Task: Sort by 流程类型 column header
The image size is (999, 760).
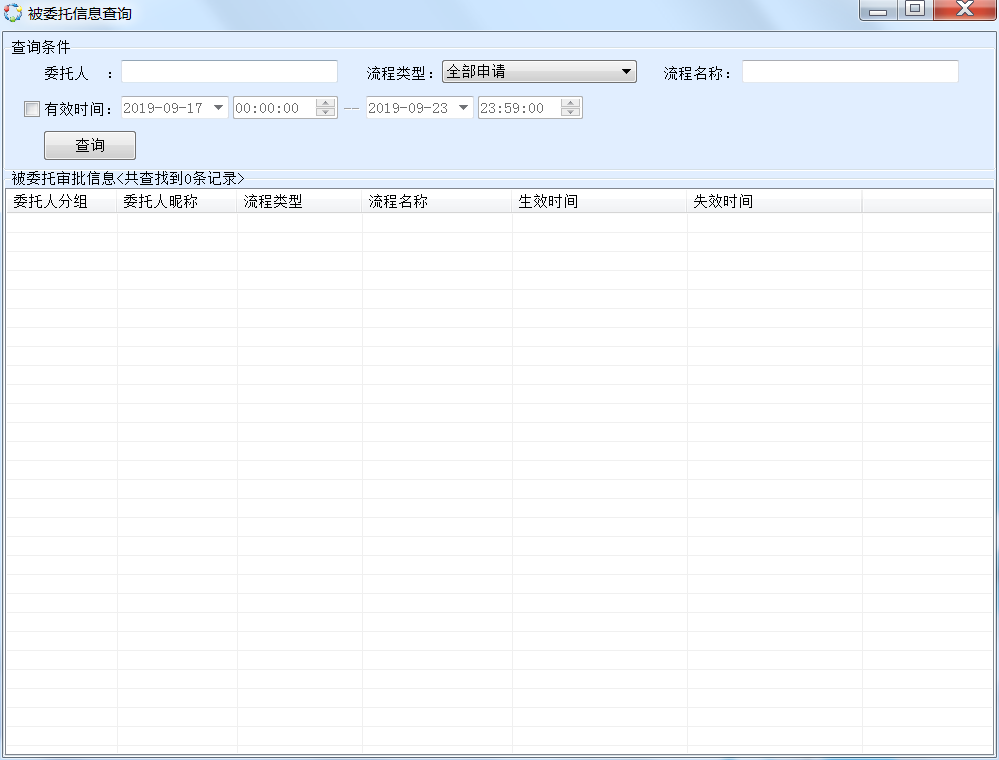Action: point(299,201)
